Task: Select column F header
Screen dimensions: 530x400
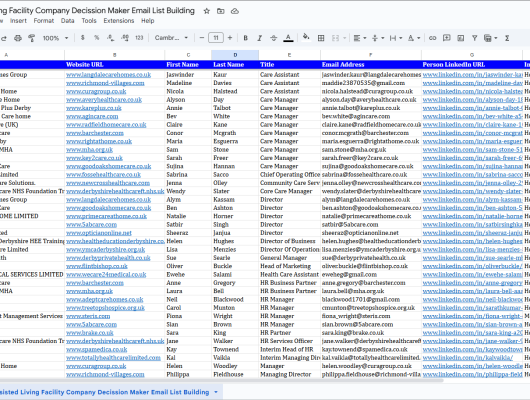Action: coord(371,55)
